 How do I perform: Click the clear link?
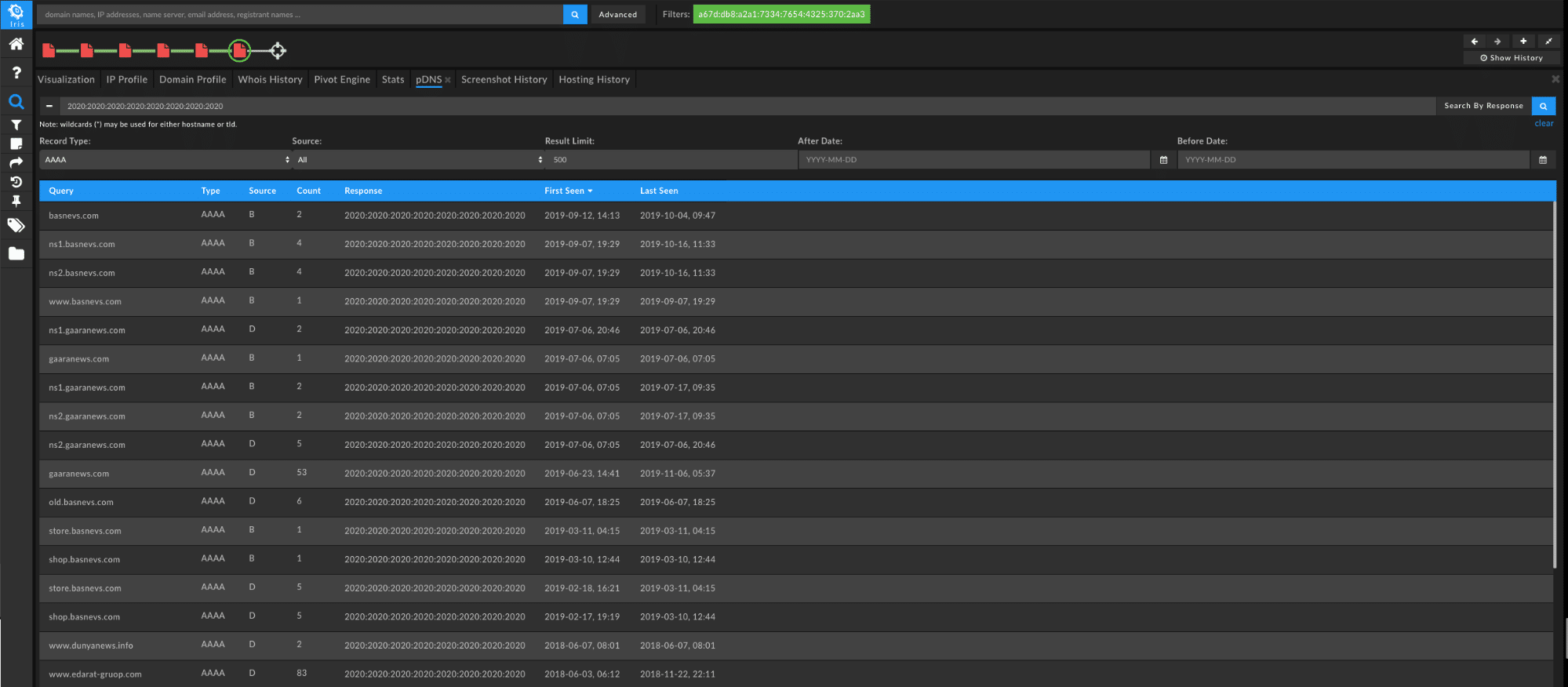[x=1544, y=124]
